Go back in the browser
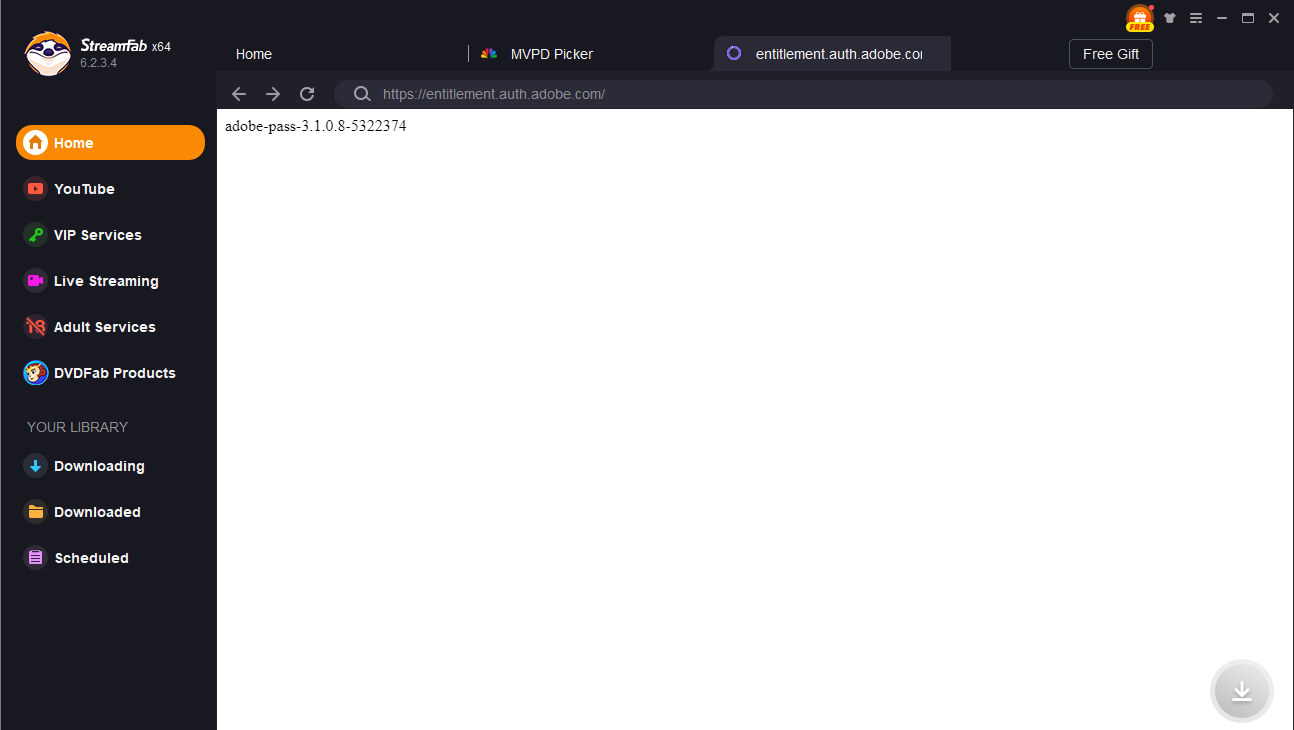This screenshot has height=730, width=1294. tap(238, 94)
